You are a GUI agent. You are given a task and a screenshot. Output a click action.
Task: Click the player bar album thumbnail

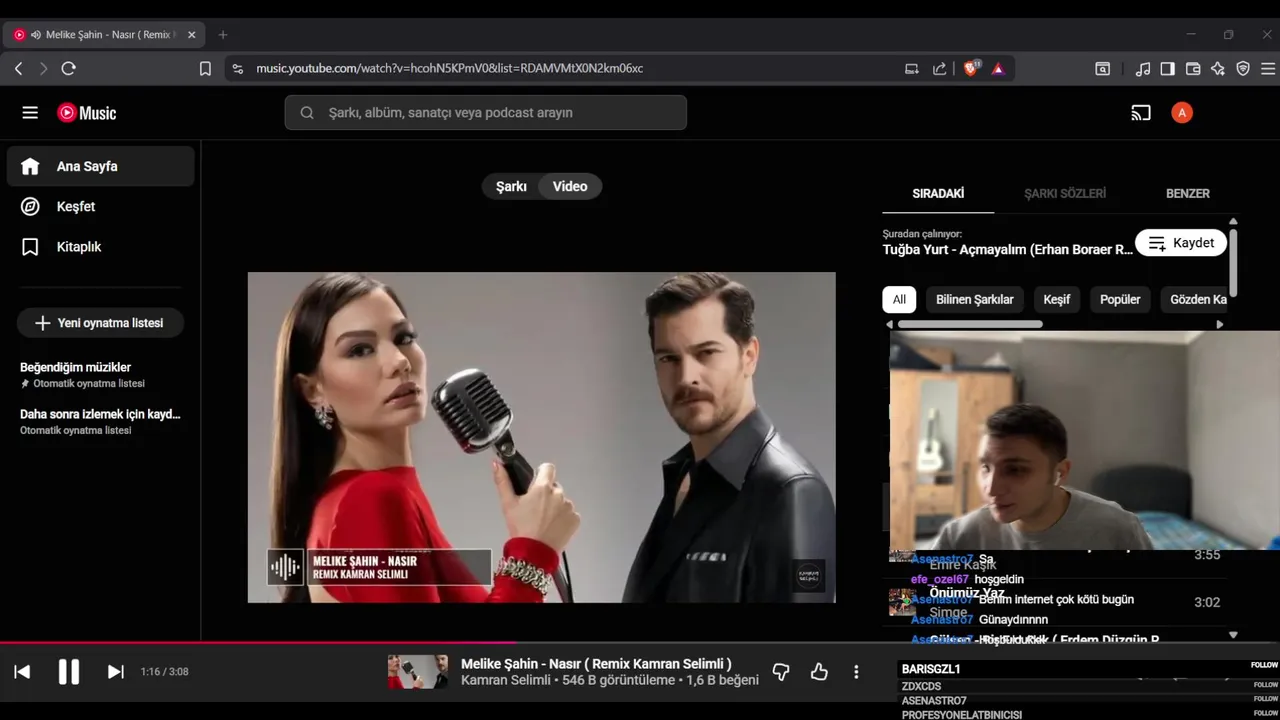[x=418, y=672]
